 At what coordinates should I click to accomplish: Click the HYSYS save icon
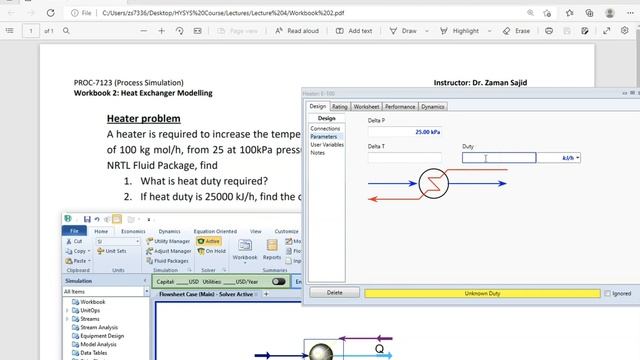tap(87, 219)
